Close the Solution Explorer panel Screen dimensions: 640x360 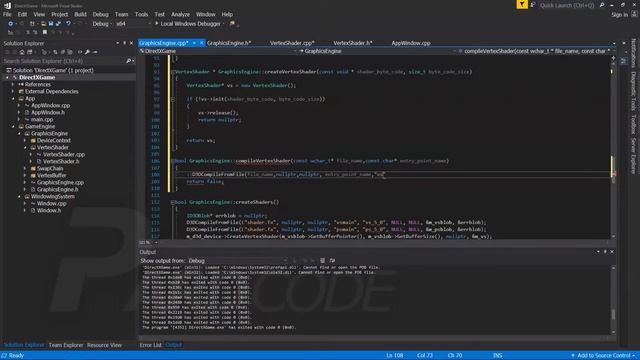[131, 43]
